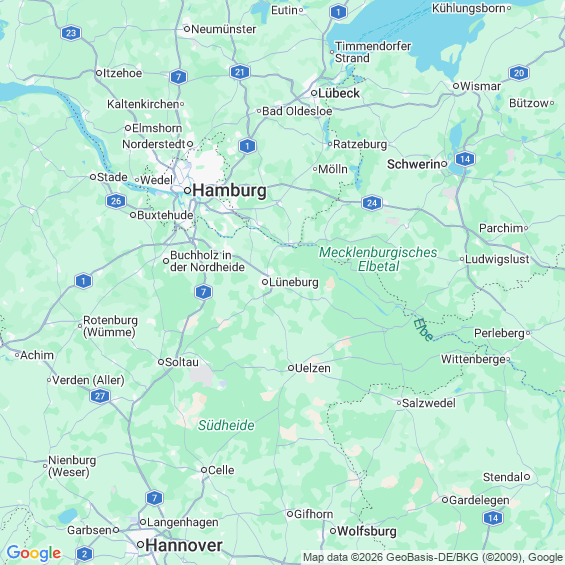Open the Google logo link
This screenshot has height=565, width=565.
(34, 553)
